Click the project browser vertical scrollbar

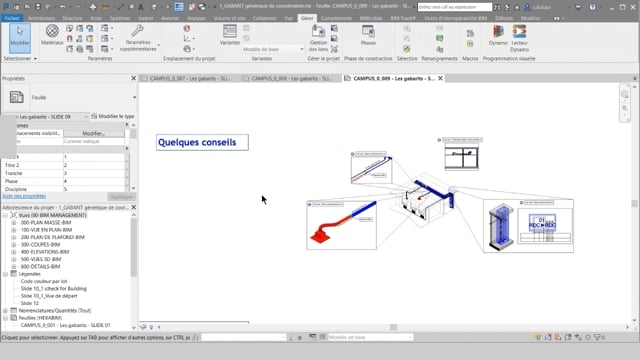(133, 247)
